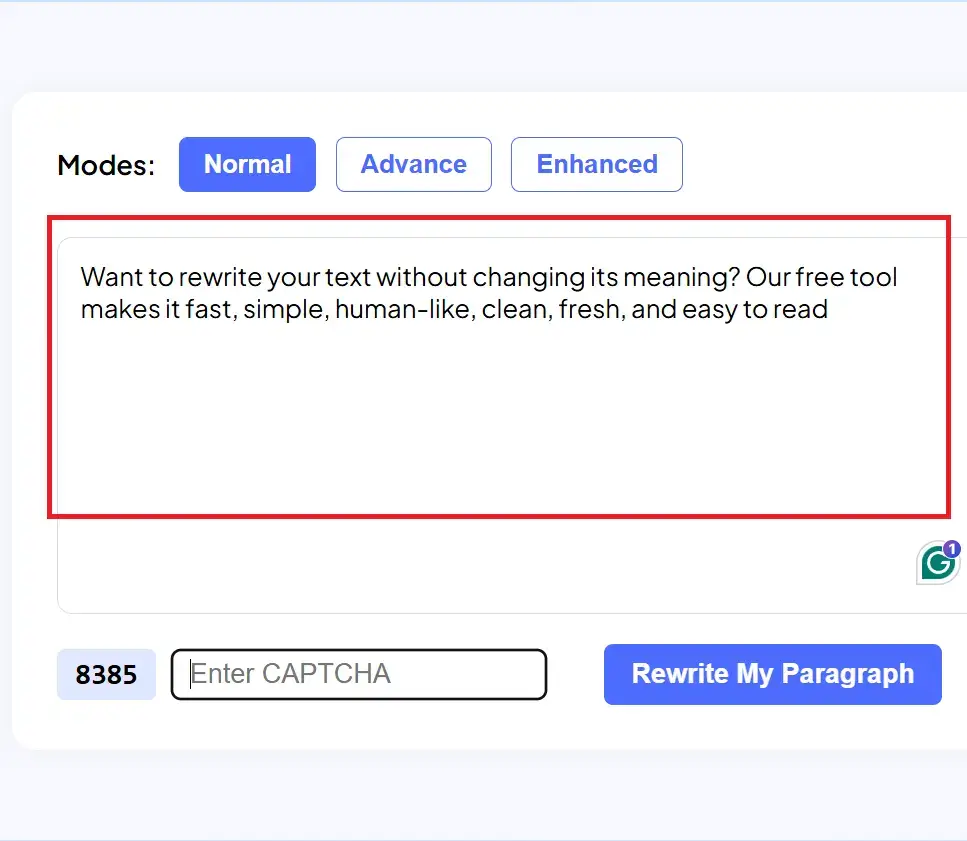
Task: Select the Normal rewriting mode
Action: pyautogui.click(x=247, y=164)
